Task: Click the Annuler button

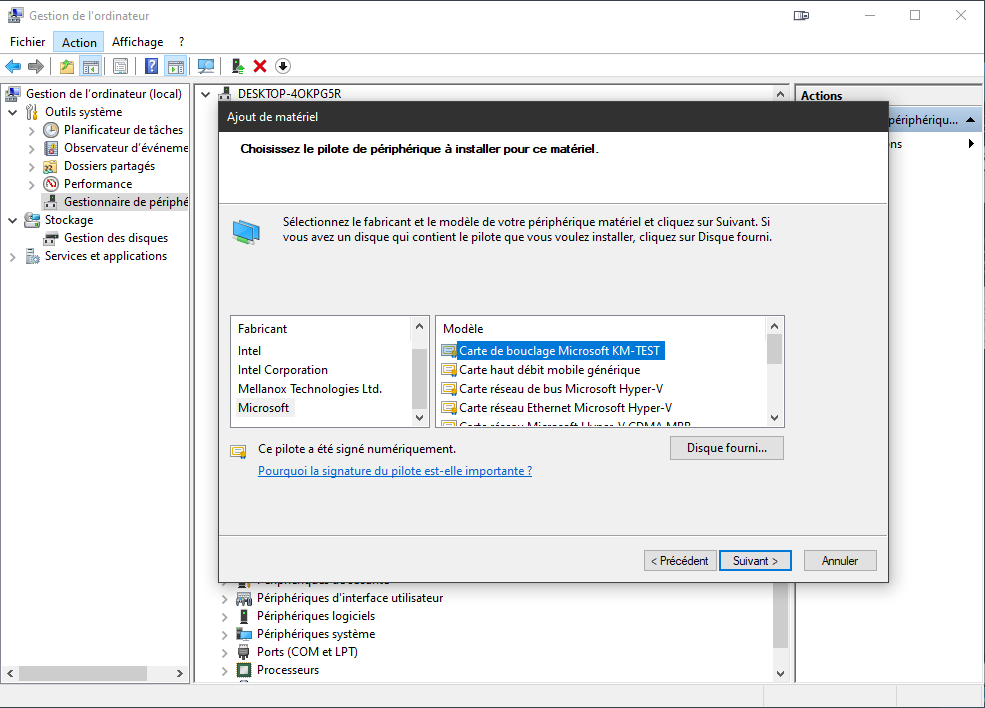Action: 840,560
